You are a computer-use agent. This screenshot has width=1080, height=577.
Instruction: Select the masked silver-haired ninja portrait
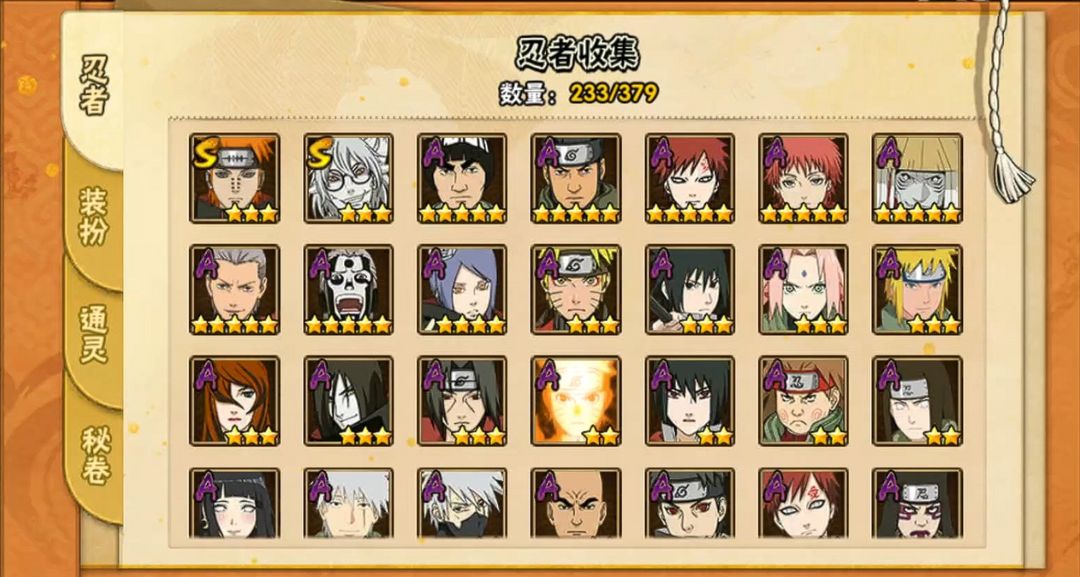coord(462,503)
